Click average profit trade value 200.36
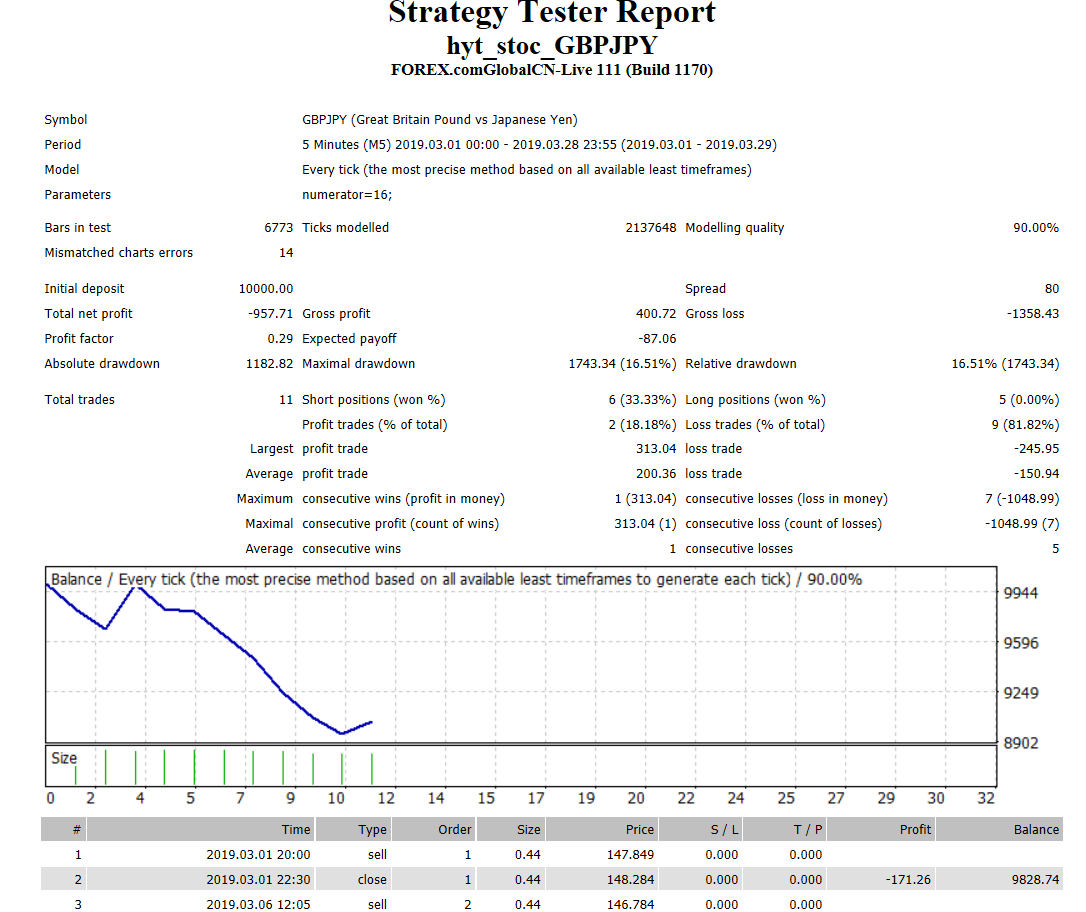Viewport: 1086px width, 912px height. click(x=656, y=474)
